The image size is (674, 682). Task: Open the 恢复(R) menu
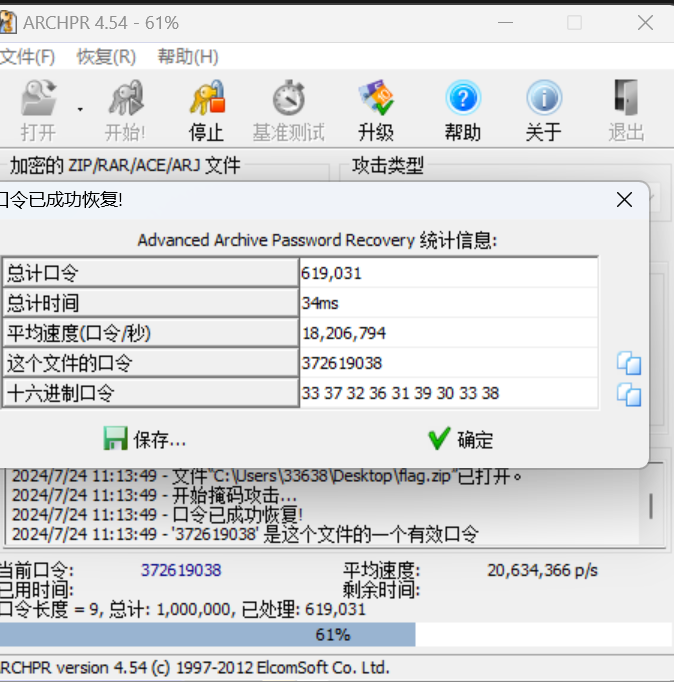pos(106,57)
